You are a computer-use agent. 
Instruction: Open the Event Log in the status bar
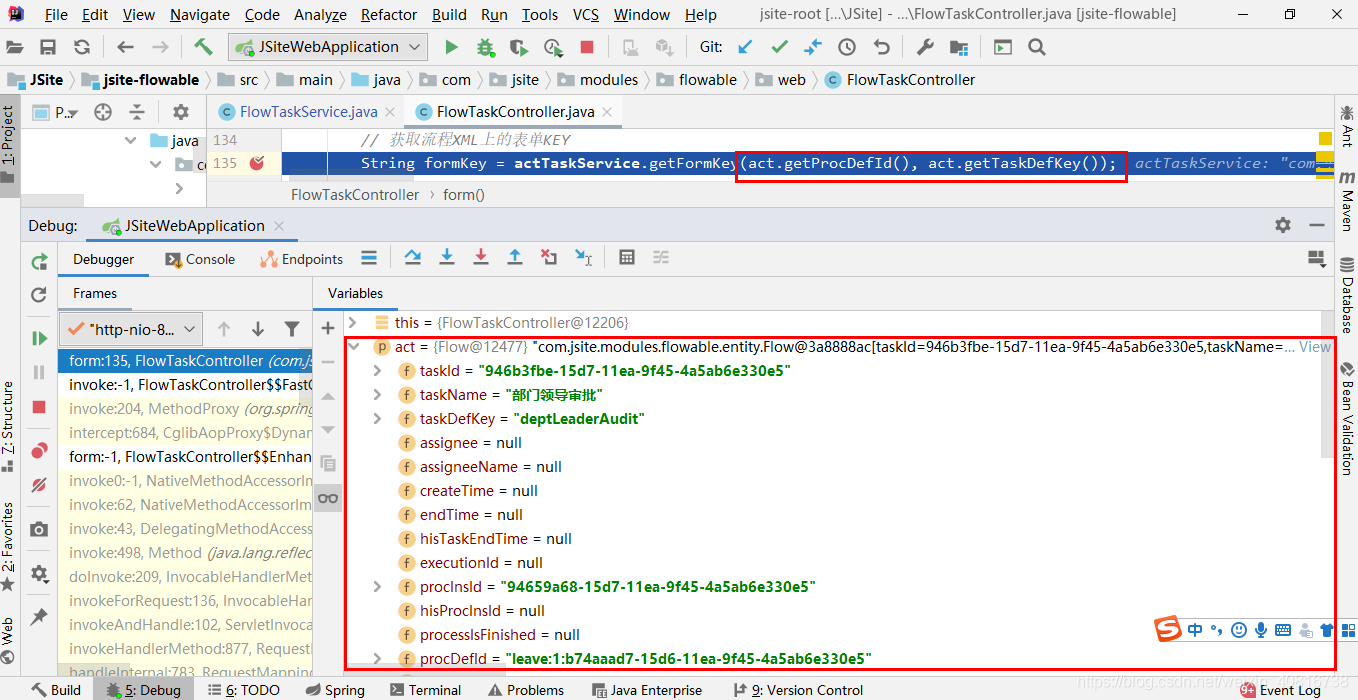click(1280, 690)
